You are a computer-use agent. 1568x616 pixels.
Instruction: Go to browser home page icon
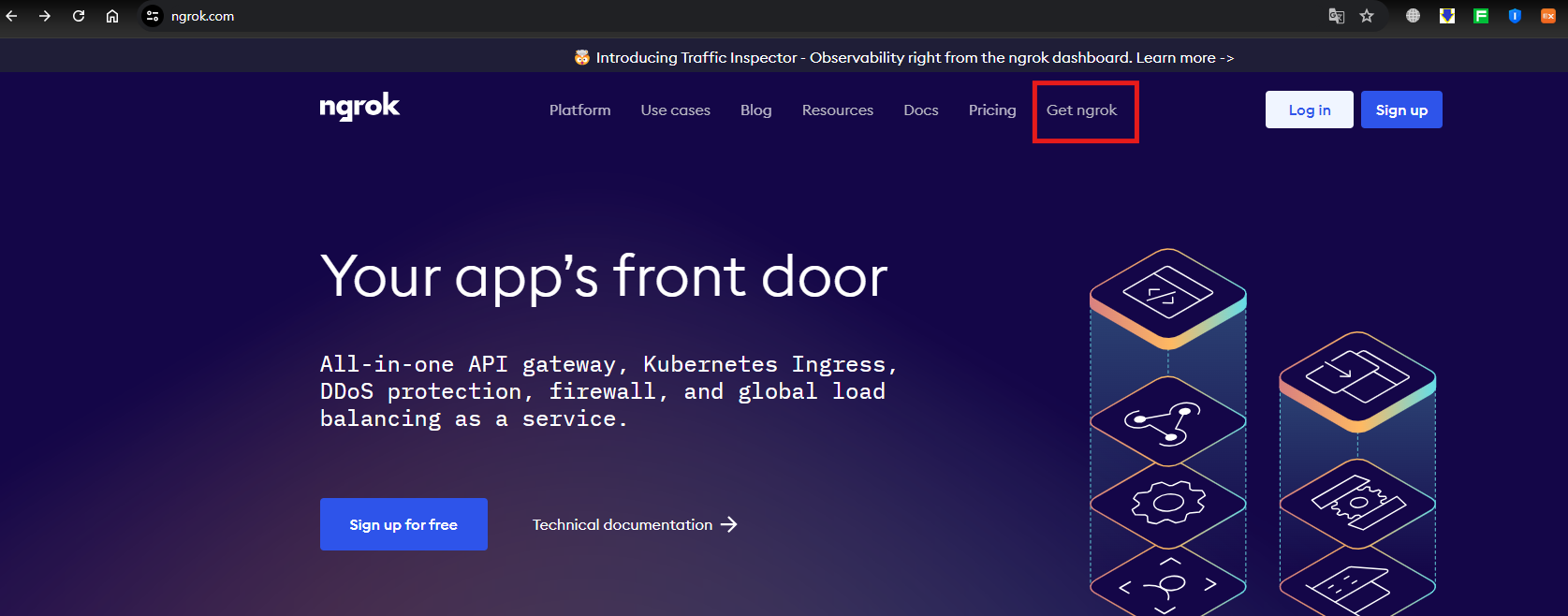pos(112,16)
